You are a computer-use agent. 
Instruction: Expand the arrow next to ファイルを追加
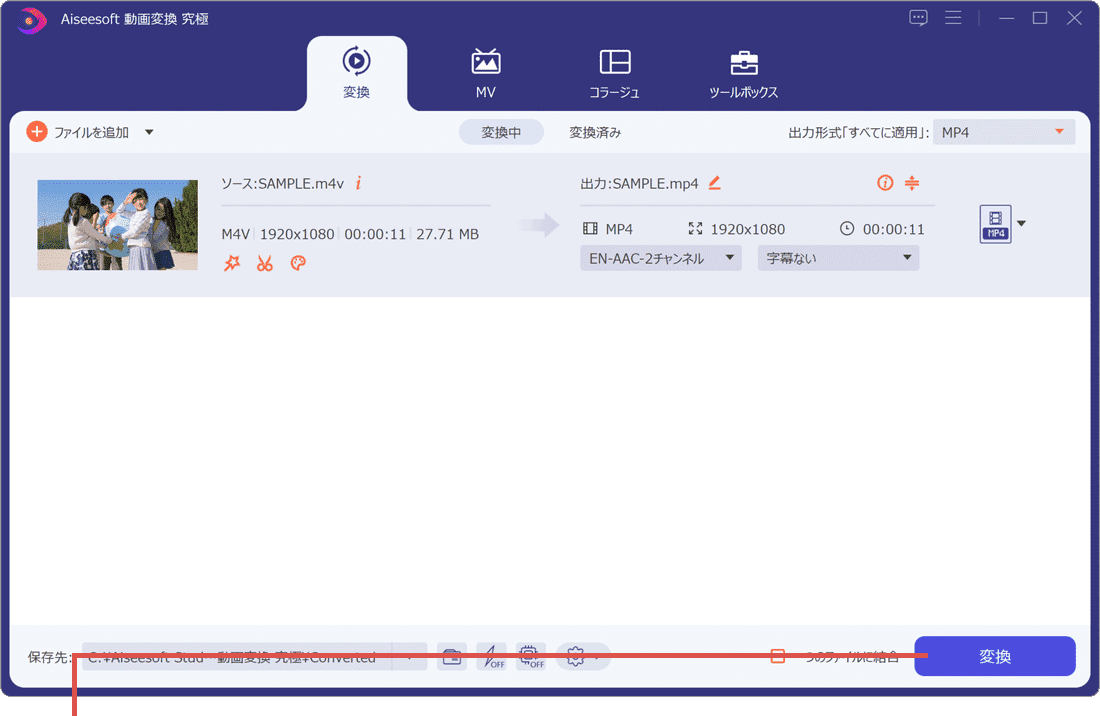click(149, 132)
